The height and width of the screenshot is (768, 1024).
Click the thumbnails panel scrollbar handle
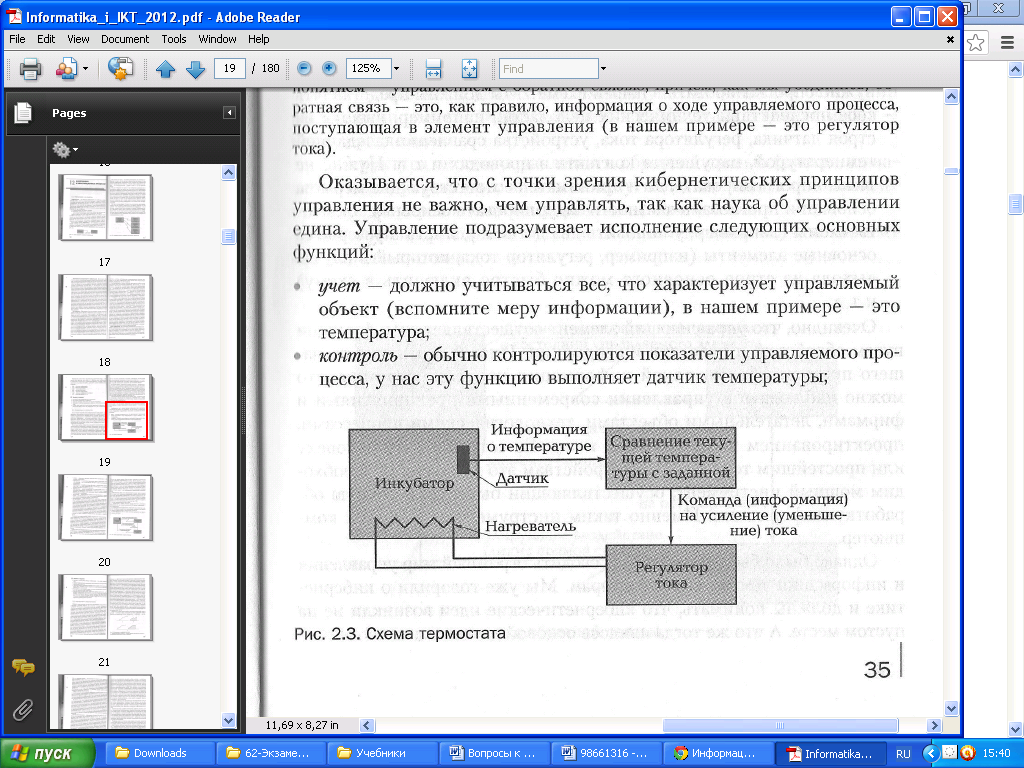point(229,236)
